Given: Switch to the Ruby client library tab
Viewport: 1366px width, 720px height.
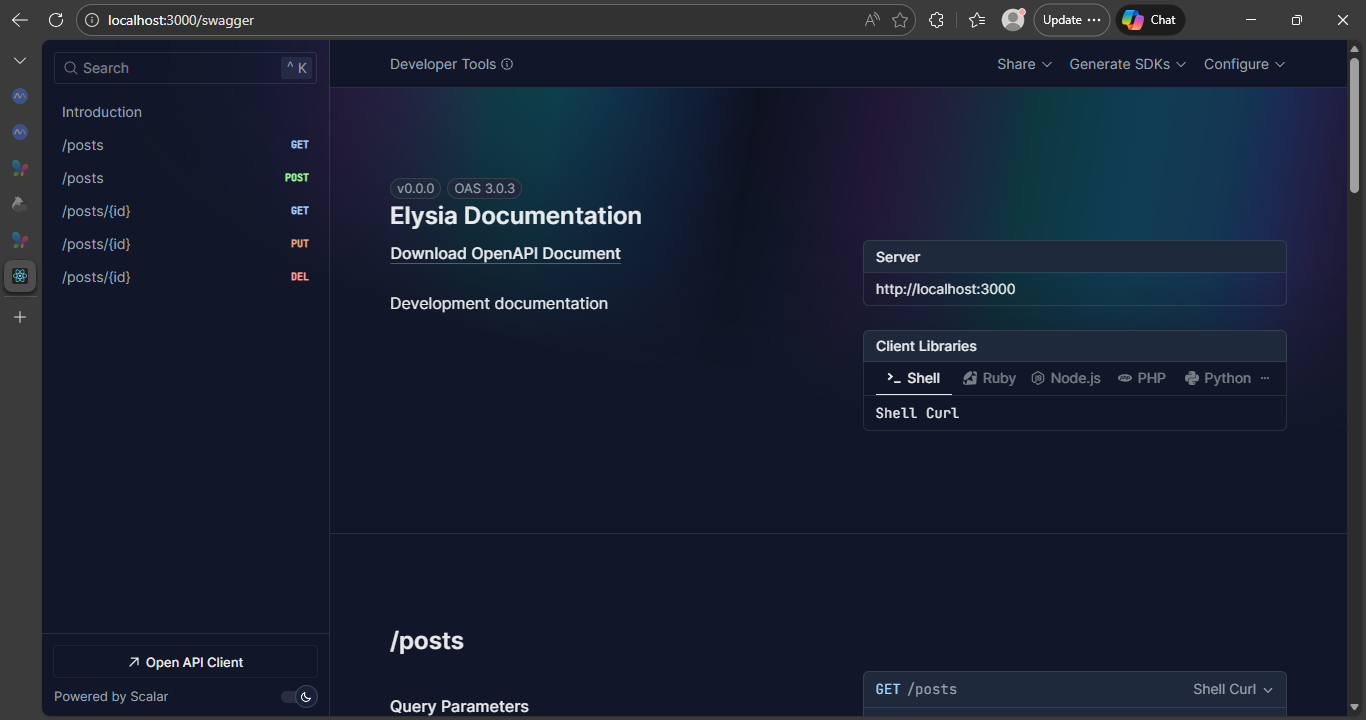Looking at the screenshot, I should click(x=988, y=378).
